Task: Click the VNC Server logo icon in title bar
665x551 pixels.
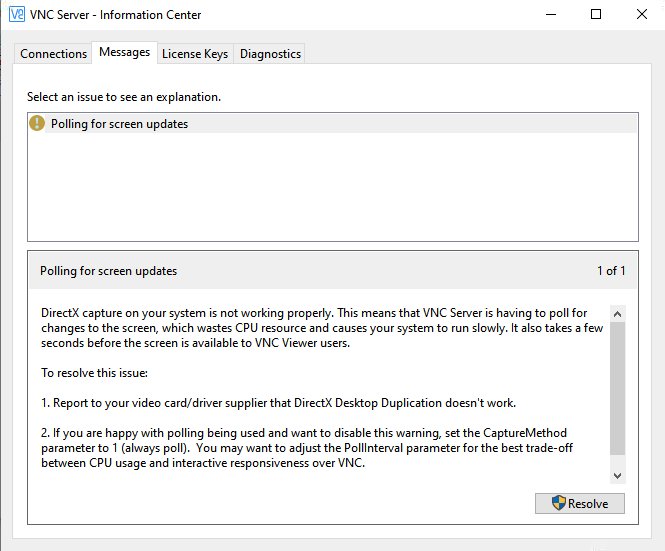Action: coord(17,14)
